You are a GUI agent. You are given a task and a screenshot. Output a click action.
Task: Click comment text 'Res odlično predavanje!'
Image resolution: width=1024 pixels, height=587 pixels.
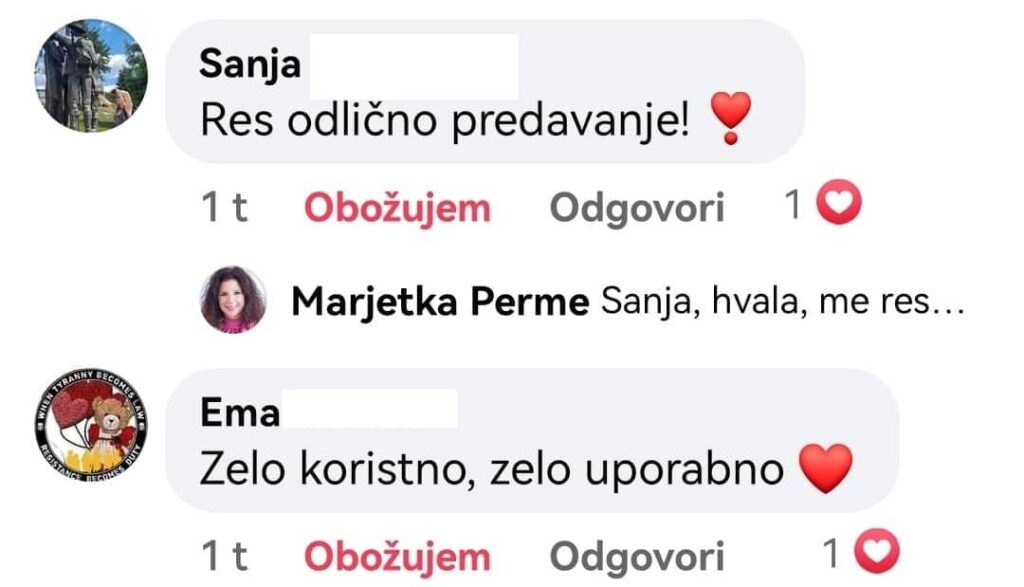[445, 121]
